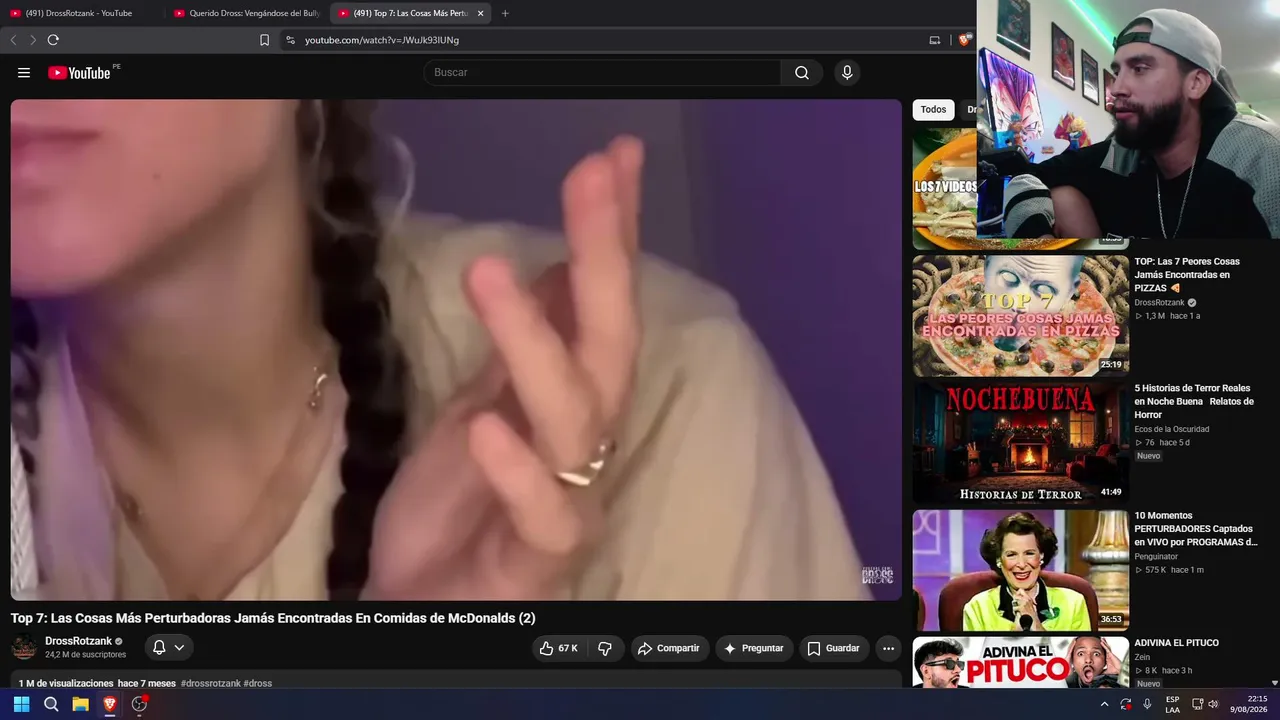This screenshot has height=720, width=1280.
Task: Click the "1 M de visualizaciones" description text
Action: click(66, 684)
